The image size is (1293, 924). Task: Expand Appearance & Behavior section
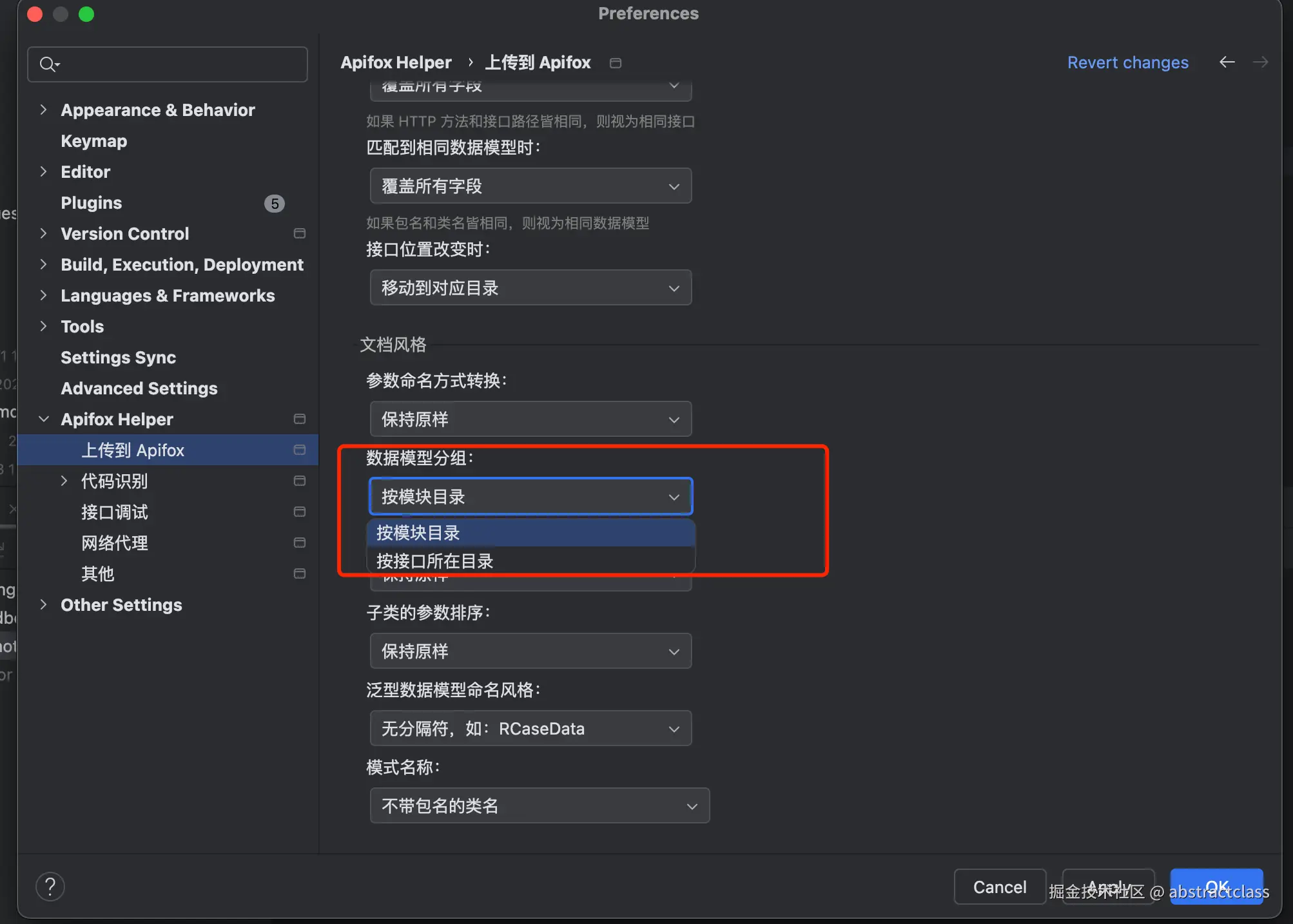[44, 110]
